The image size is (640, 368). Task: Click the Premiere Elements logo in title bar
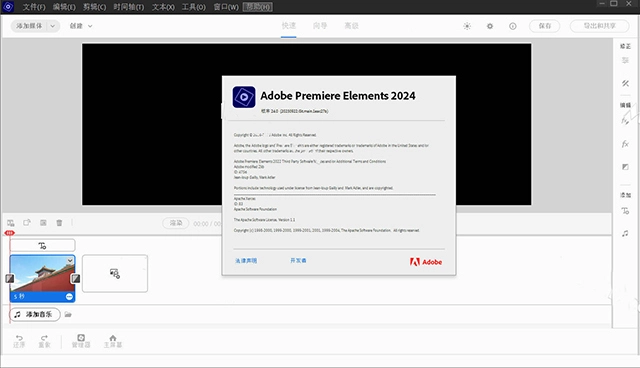pyautogui.click(x=8, y=6)
